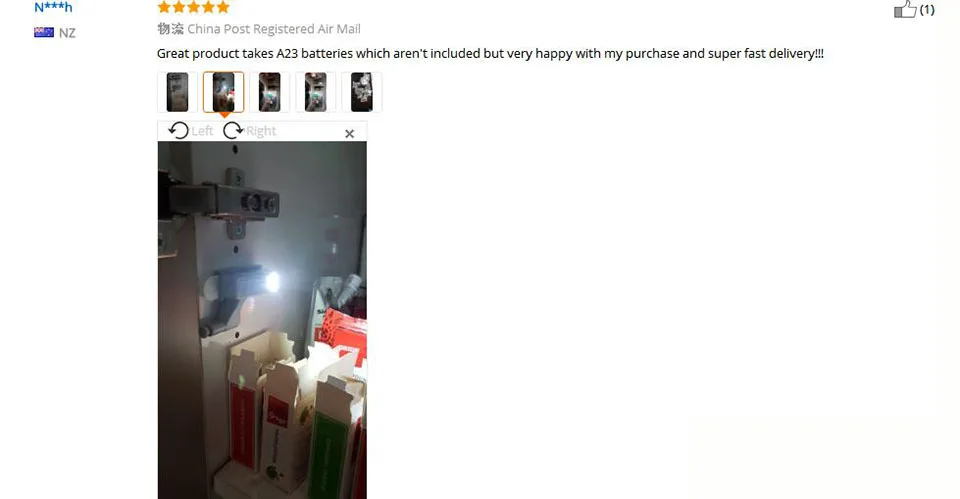
Task: Open the fifth review photo thumbnail
Action: (361, 92)
